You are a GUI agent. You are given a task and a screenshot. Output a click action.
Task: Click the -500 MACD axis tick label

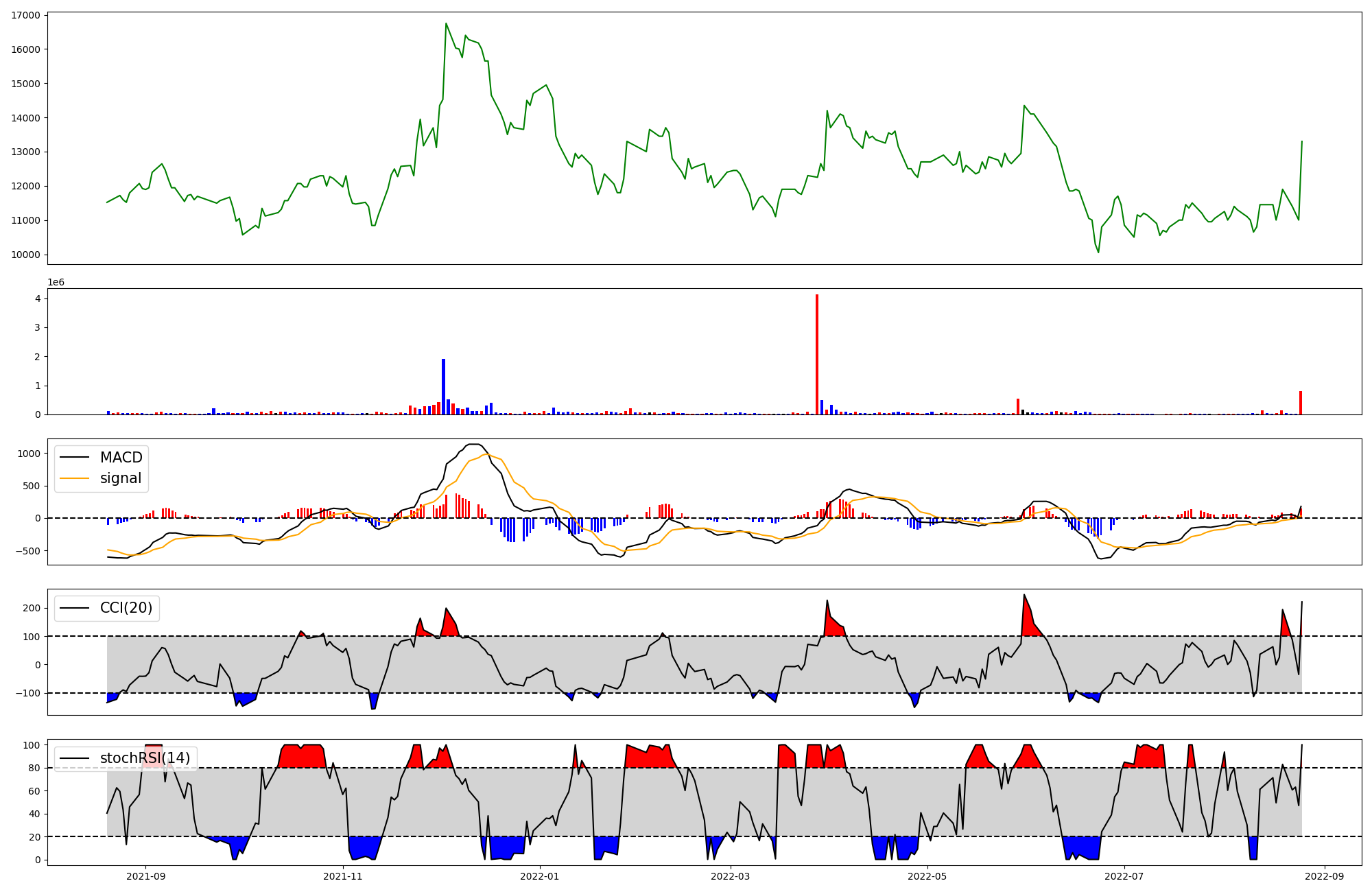click(28, 551)
